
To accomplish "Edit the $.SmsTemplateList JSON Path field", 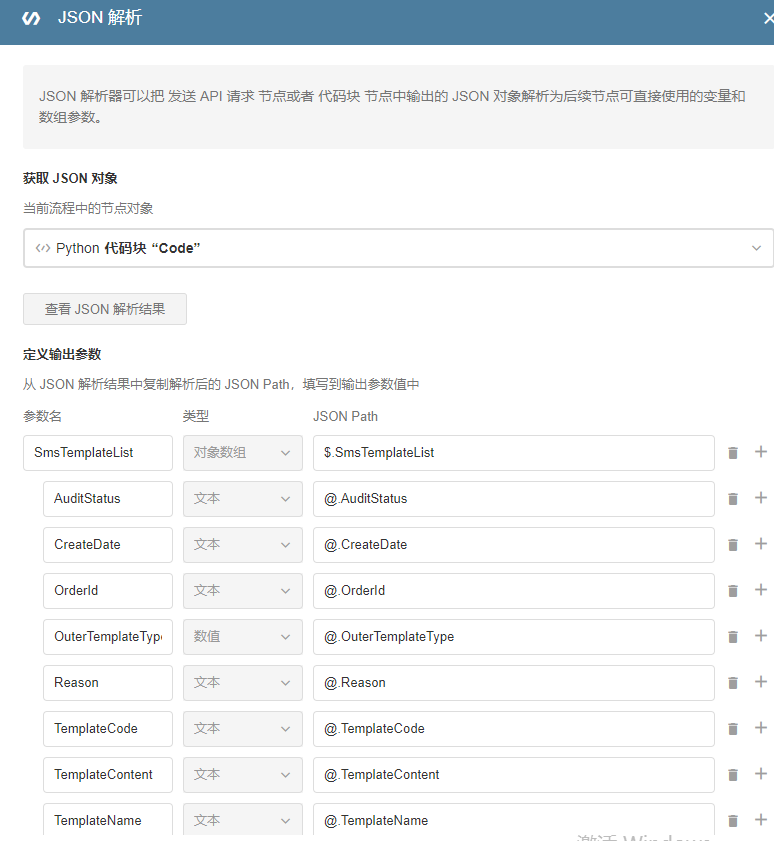I will (x=513, y=453).
